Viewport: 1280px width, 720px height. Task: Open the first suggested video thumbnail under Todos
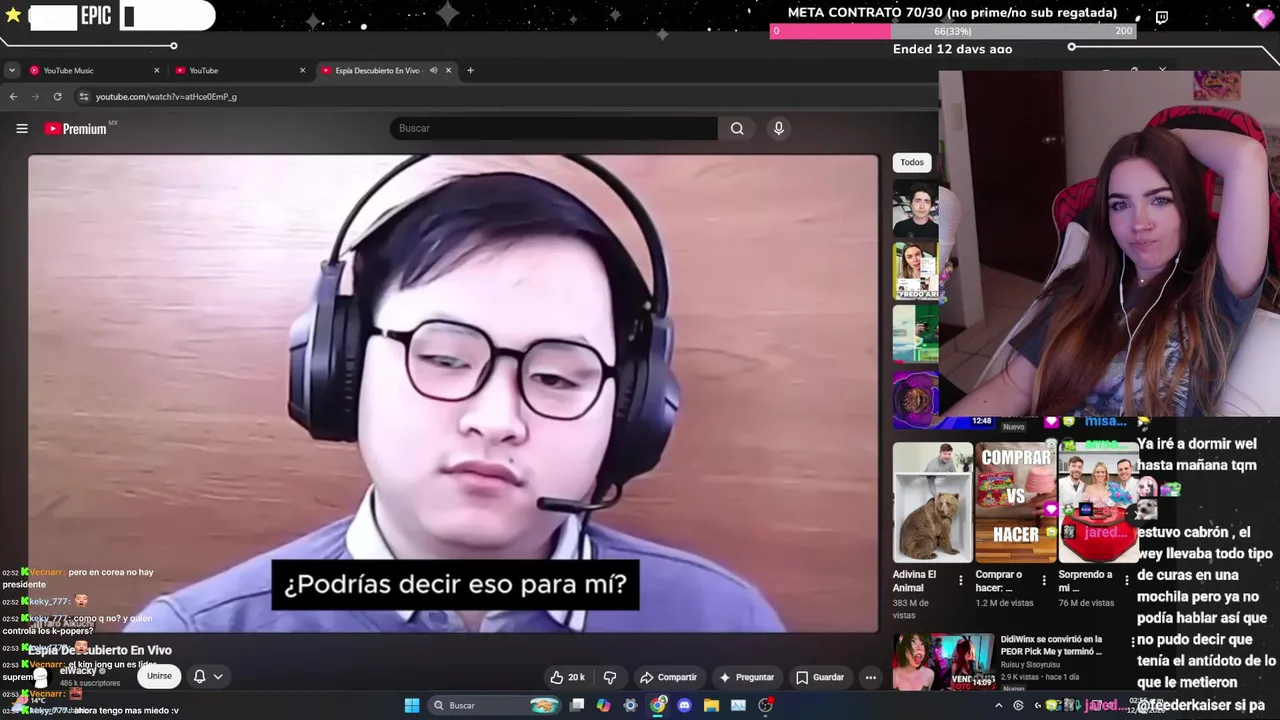(915, 208)
